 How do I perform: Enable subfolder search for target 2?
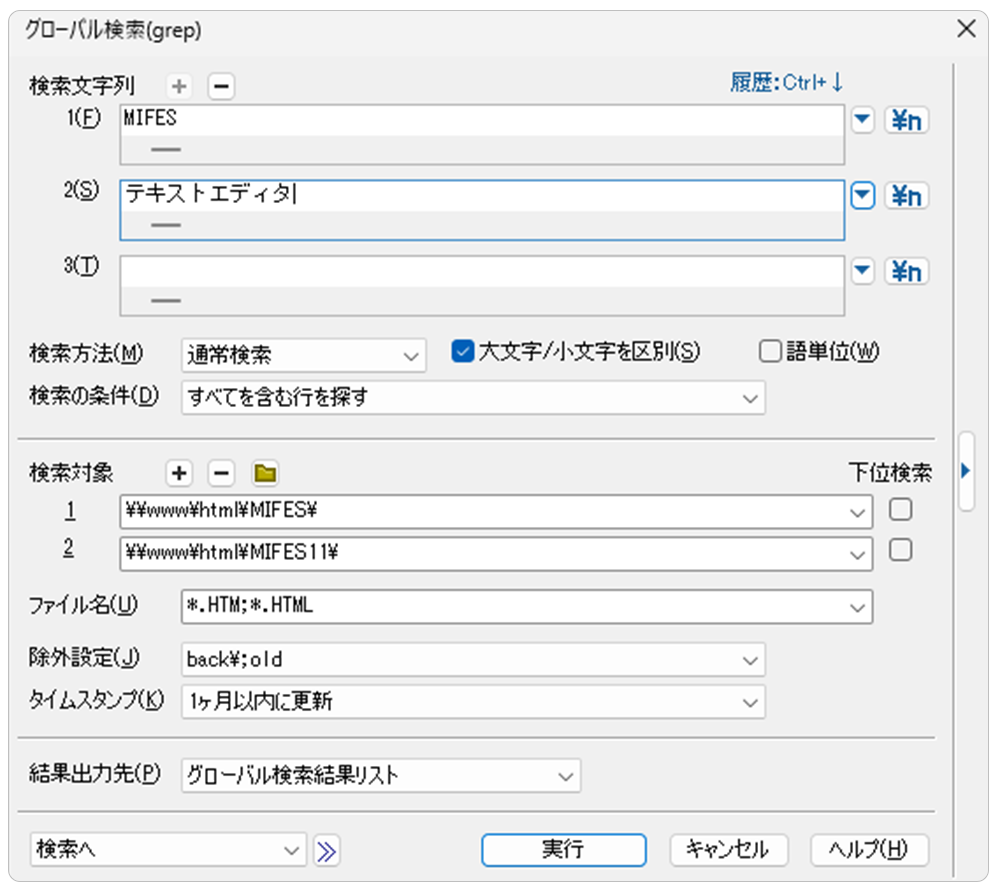coord(900,550)
